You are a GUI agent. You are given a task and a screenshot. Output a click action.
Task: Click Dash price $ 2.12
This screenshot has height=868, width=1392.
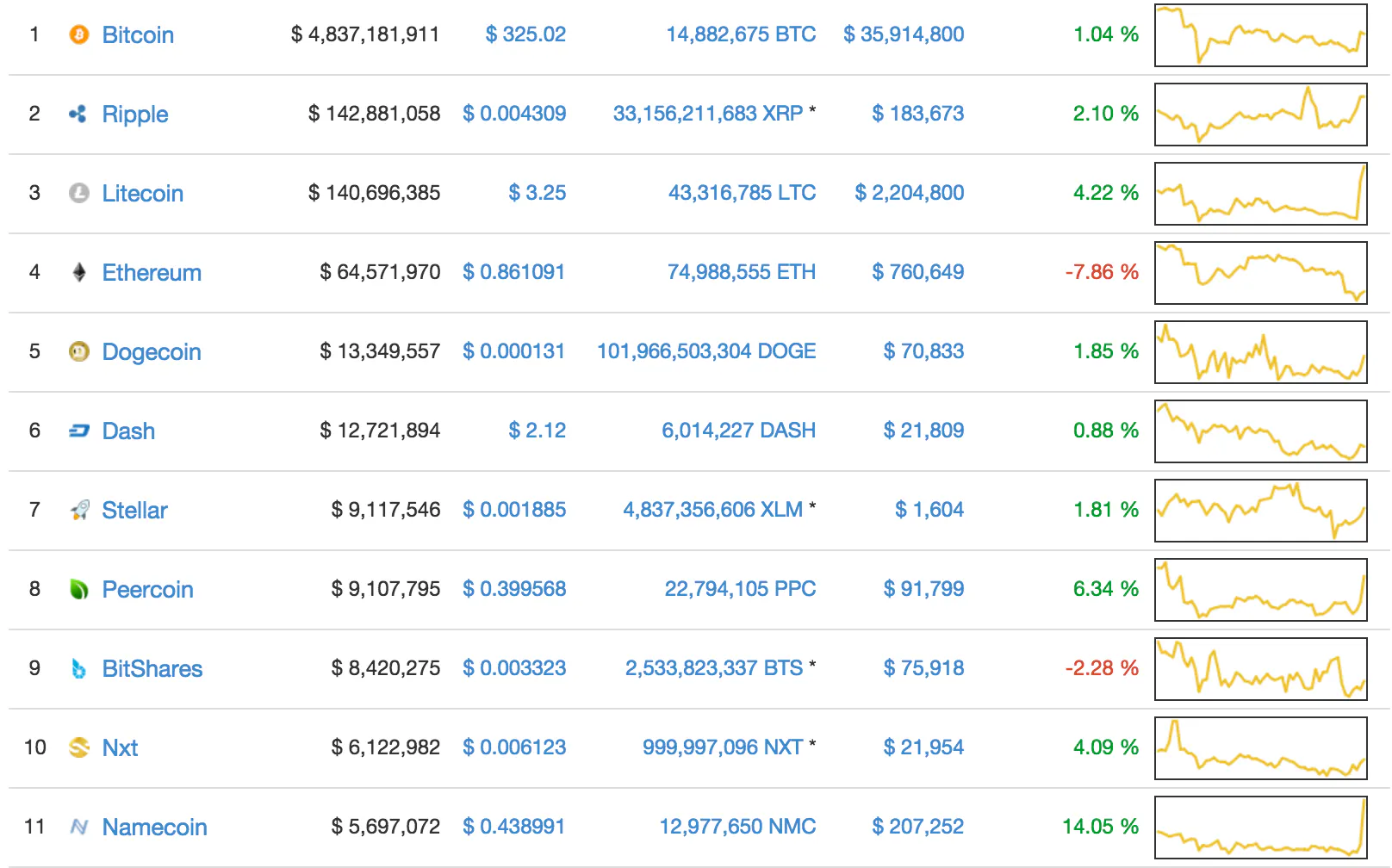538,431
